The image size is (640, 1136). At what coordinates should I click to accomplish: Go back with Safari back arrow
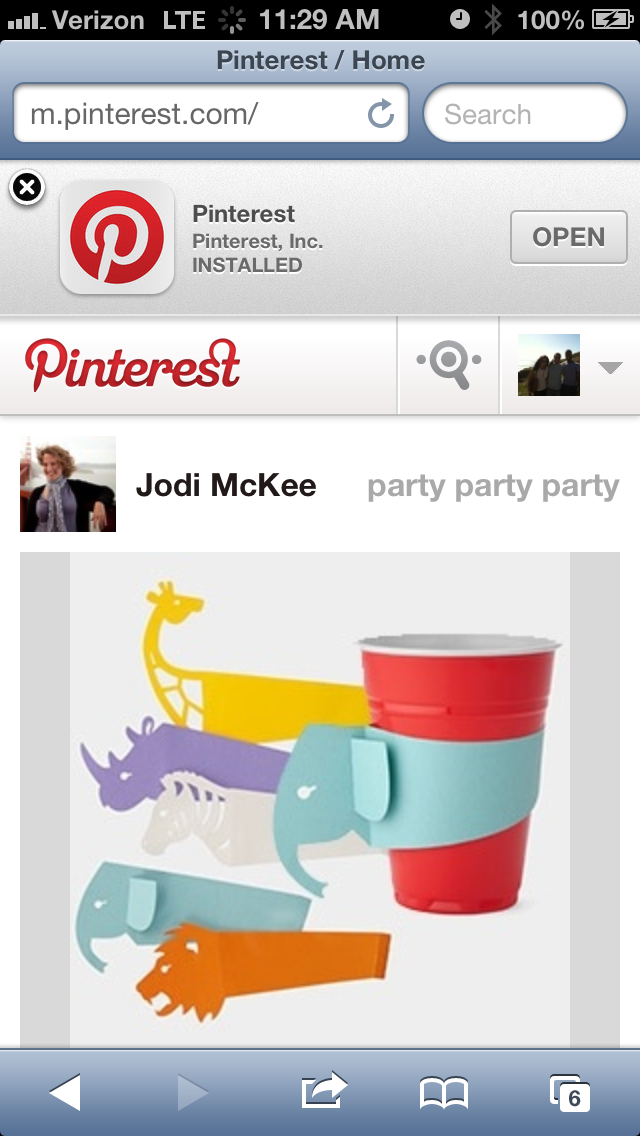click(65, 1093)
